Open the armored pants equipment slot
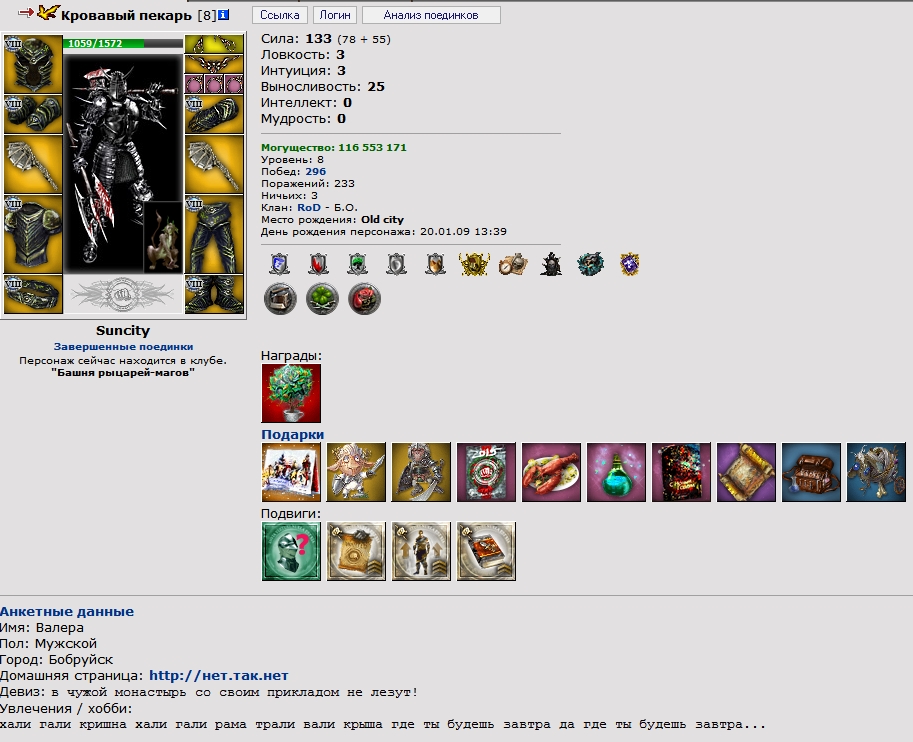This screenshot has height=742, width=913. point(214,235)
